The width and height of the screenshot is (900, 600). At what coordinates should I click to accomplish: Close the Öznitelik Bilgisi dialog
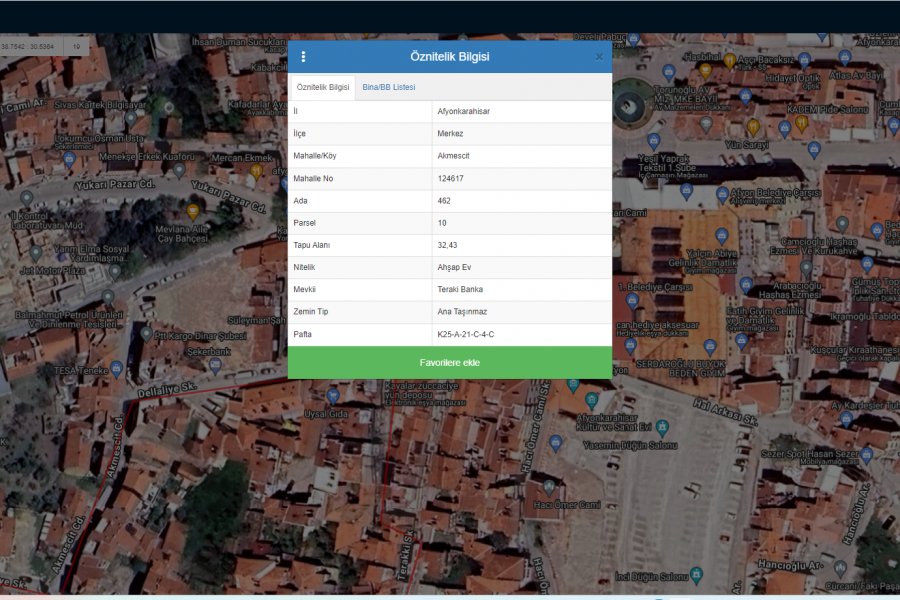(x=599, y=57)
